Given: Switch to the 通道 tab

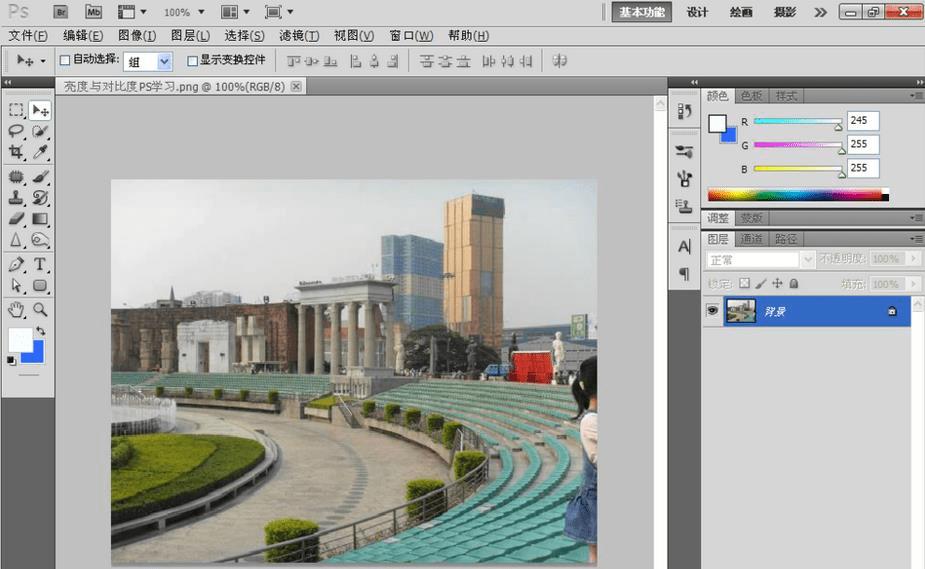Looking at the screenshot, I should tap(751, 239).
